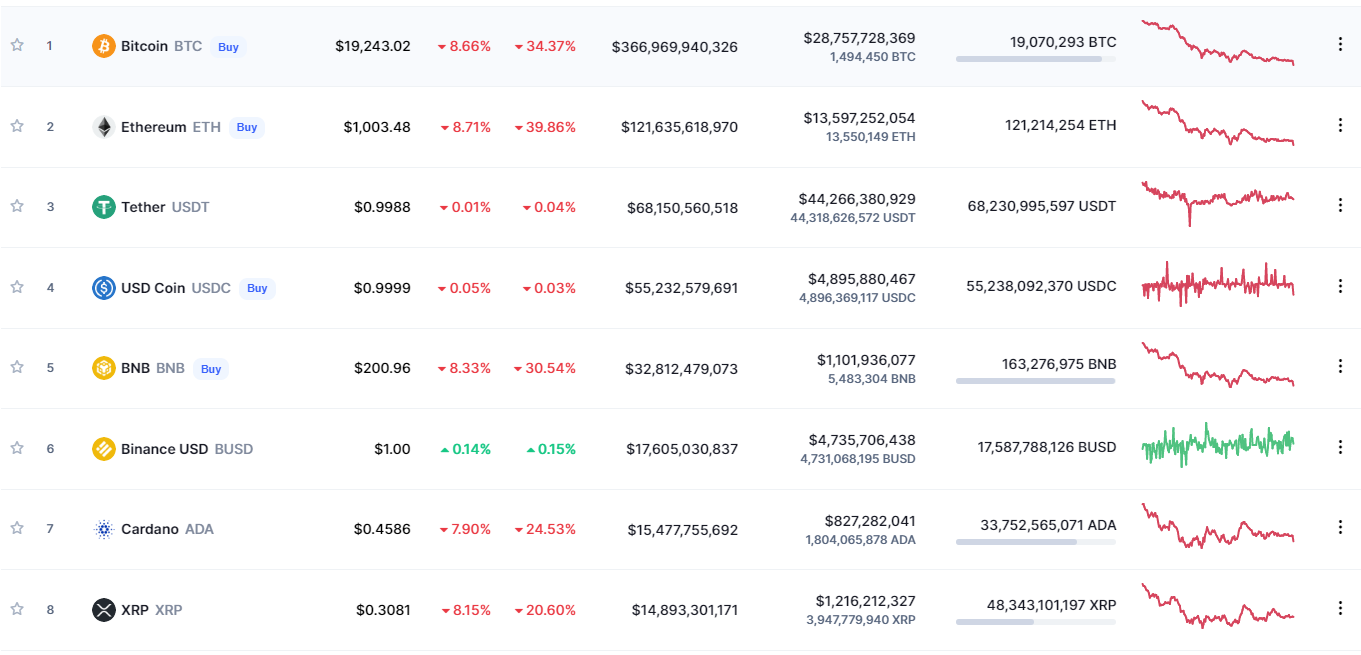Click Bitcoin market cap $366,969,940,326
Image resolution: width=1361 pixels, height=655 pixels.
(675, 47)
